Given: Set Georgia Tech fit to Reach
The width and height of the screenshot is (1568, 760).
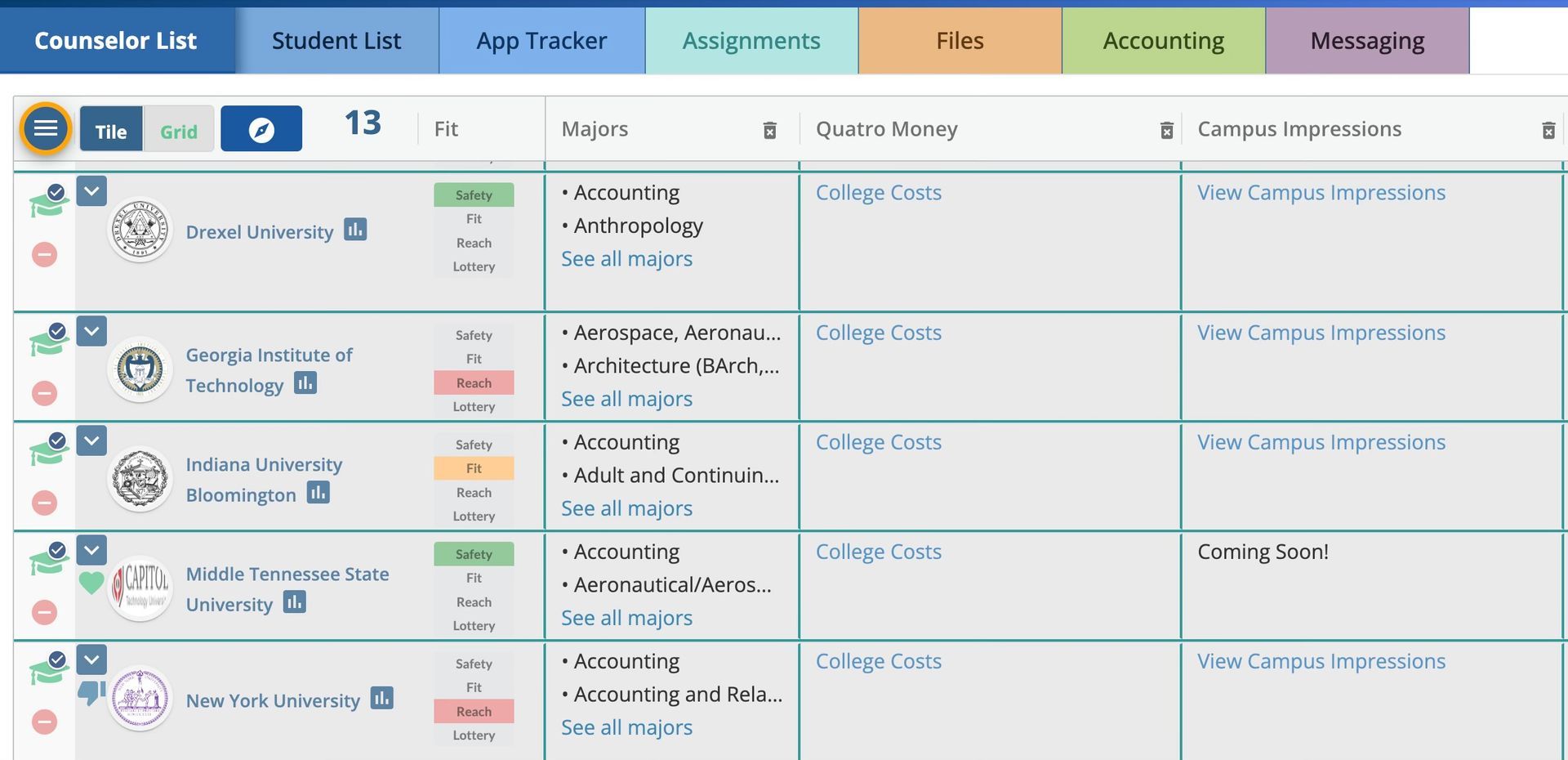Looking at the screenshot, I should pos(474,382).
